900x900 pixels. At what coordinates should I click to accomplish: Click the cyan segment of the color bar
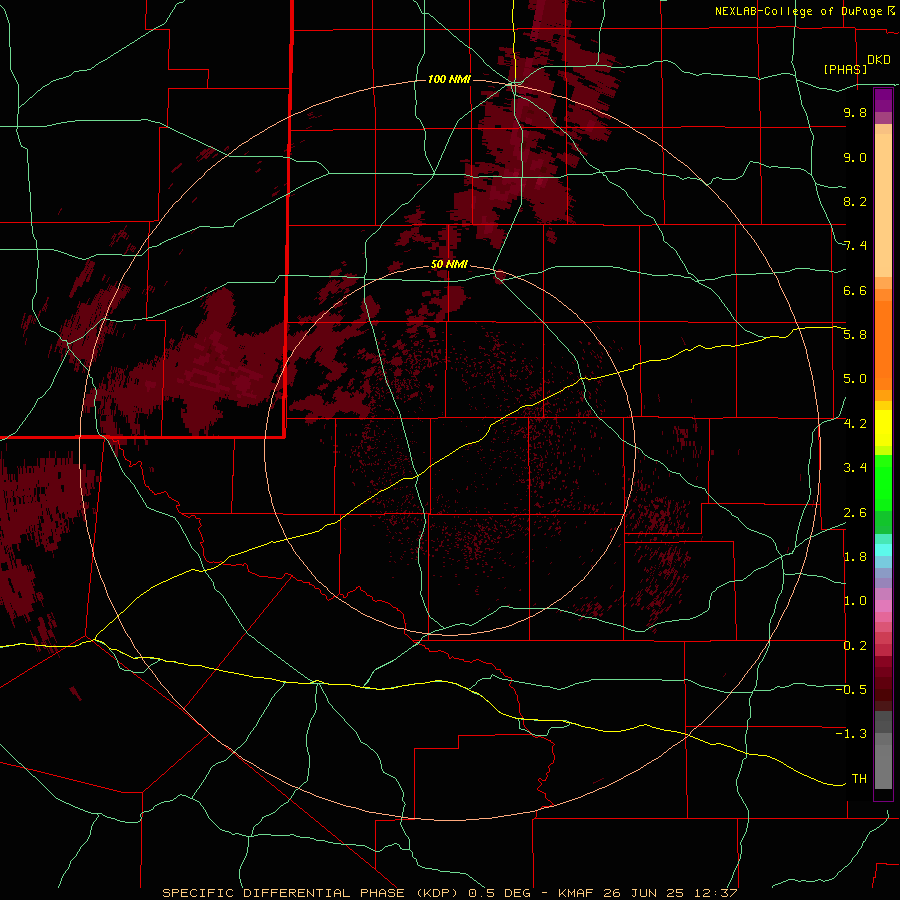click(883, 549)
